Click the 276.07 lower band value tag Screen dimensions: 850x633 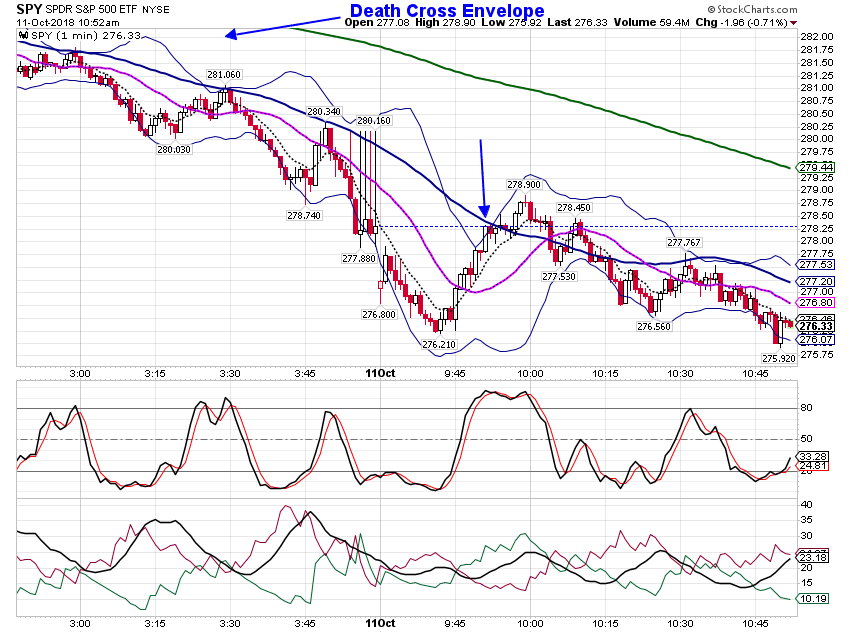[x=815, y=339]
